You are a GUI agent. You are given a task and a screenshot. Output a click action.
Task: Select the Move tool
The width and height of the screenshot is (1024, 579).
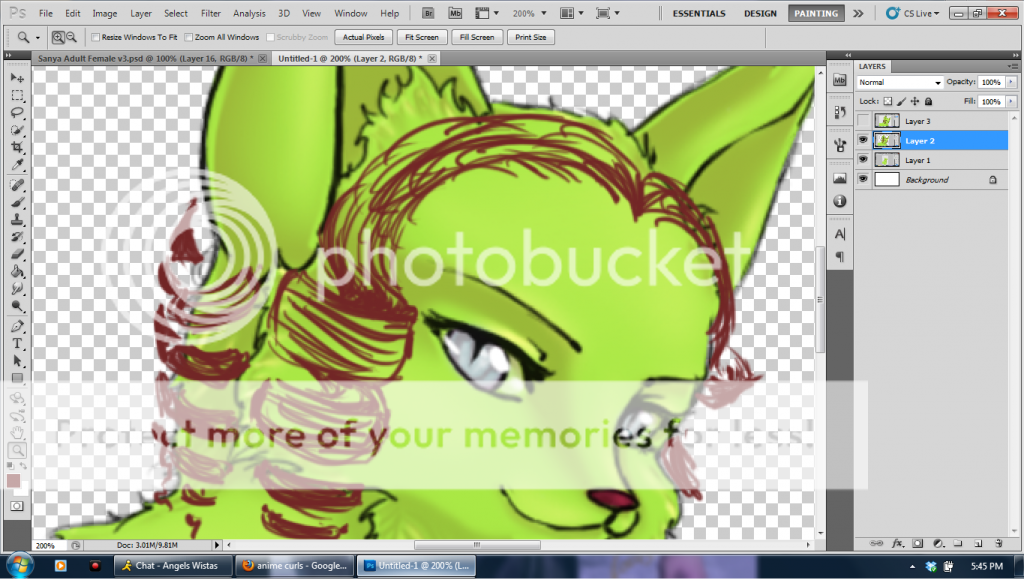coord(17,78)
